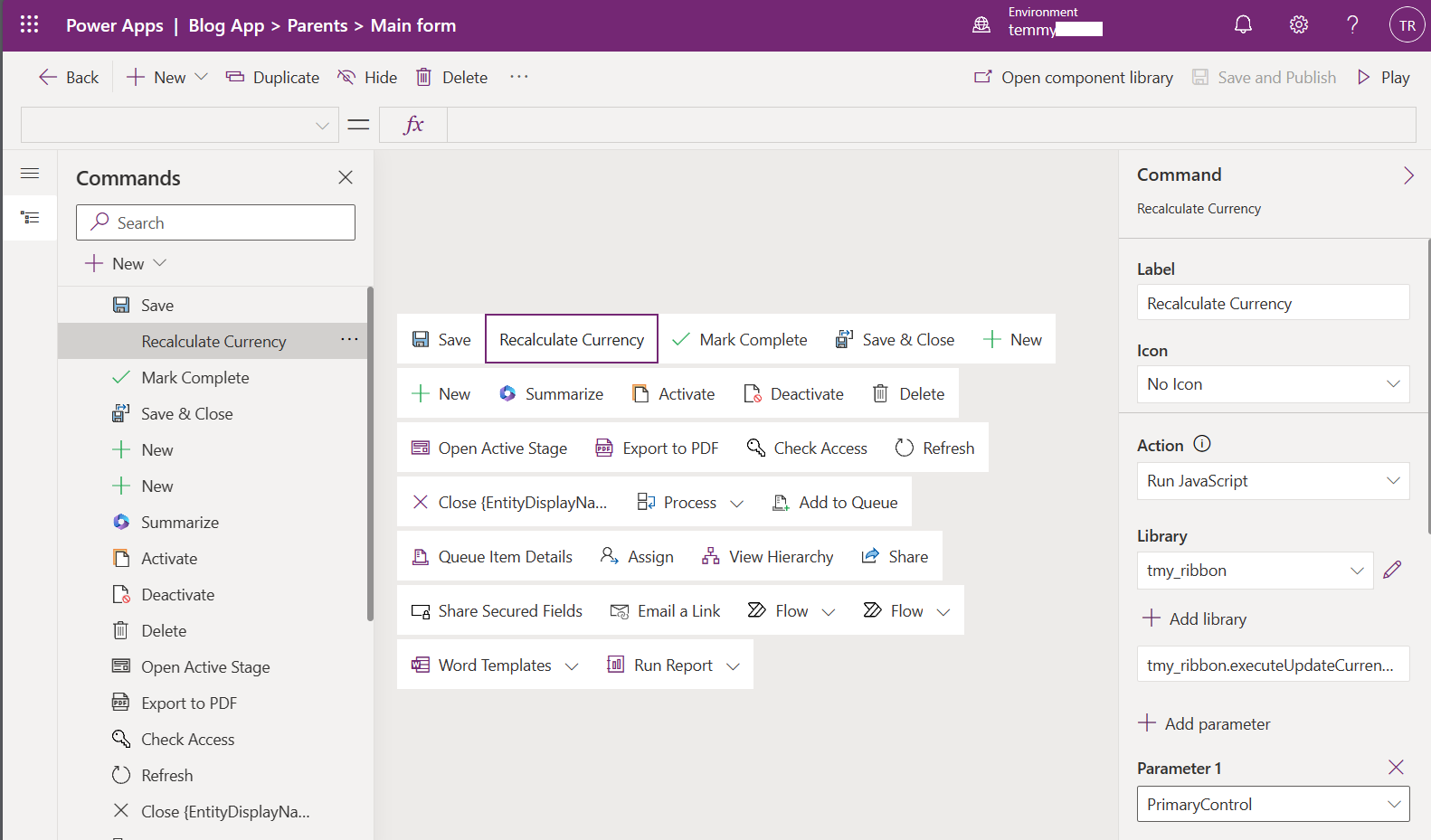Click Mark Complete in the ribbon preview
Viewport: 1431px width, 840px height.
[x=740, y=339]
